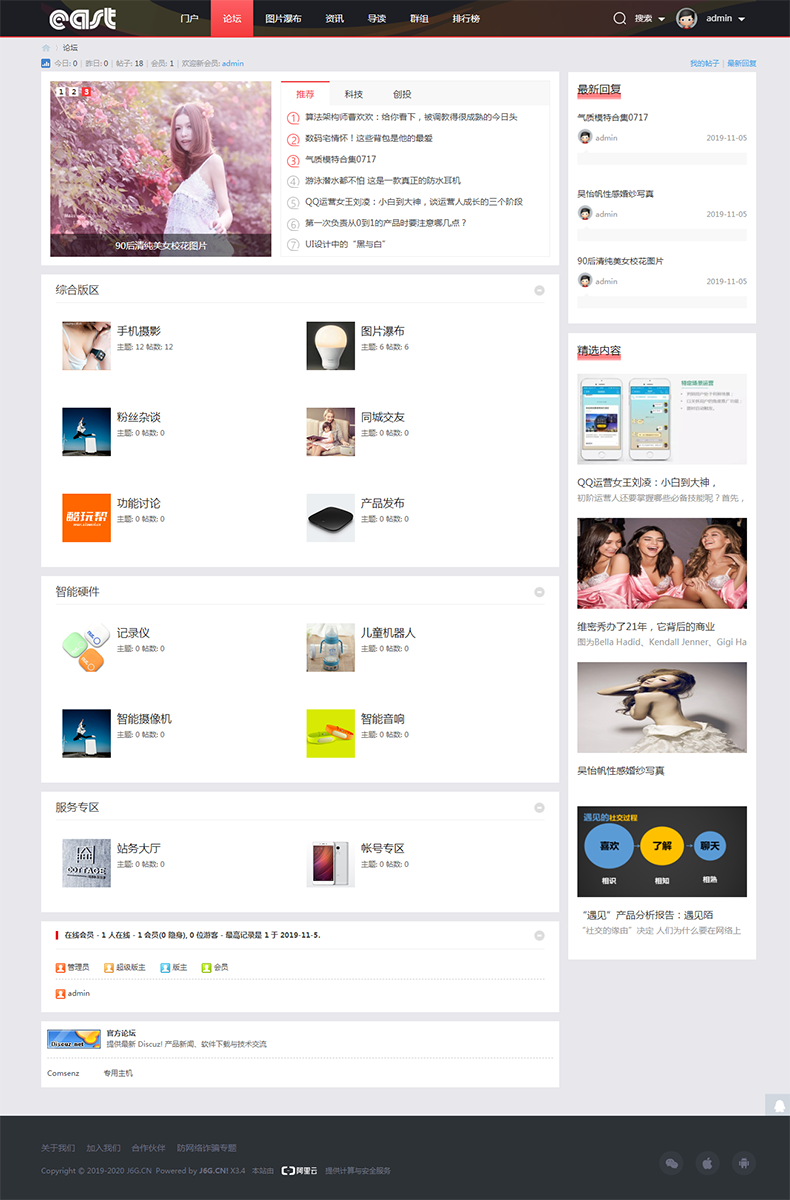The image size is (790, 1200).
Task: Open QQ运营女王刘凌 featured thumbnail
Action: pos(662,419)
